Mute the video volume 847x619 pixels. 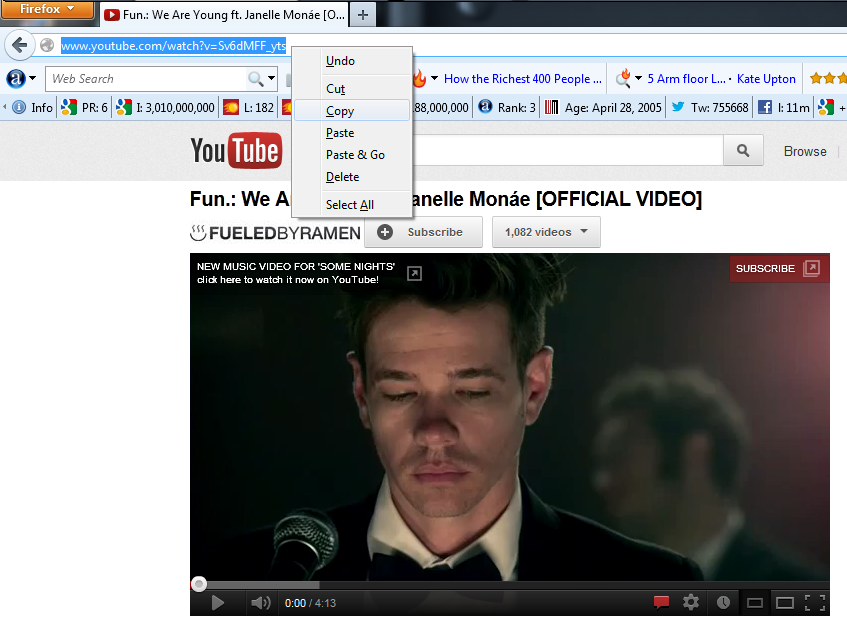[260, 602]
